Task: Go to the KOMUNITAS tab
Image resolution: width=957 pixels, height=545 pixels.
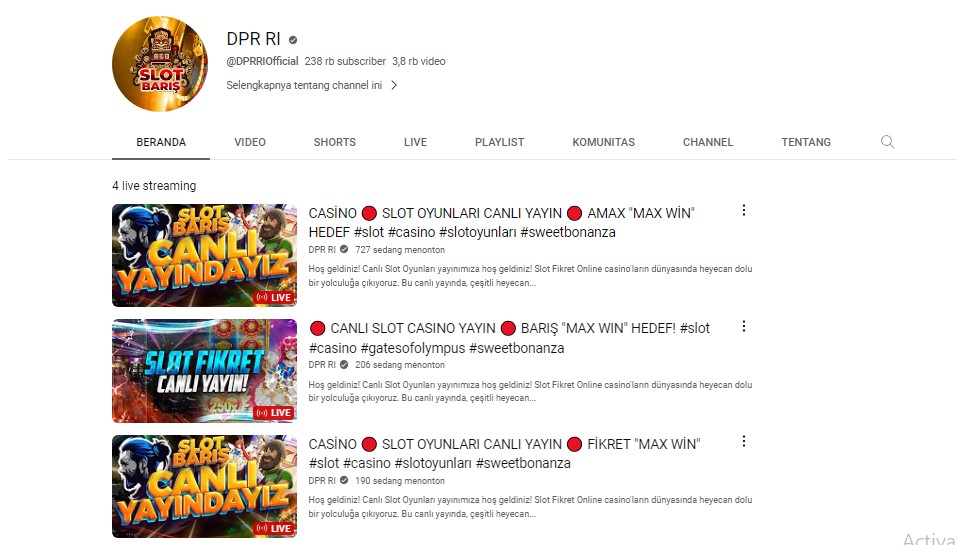Action: (x=603, y=142)
